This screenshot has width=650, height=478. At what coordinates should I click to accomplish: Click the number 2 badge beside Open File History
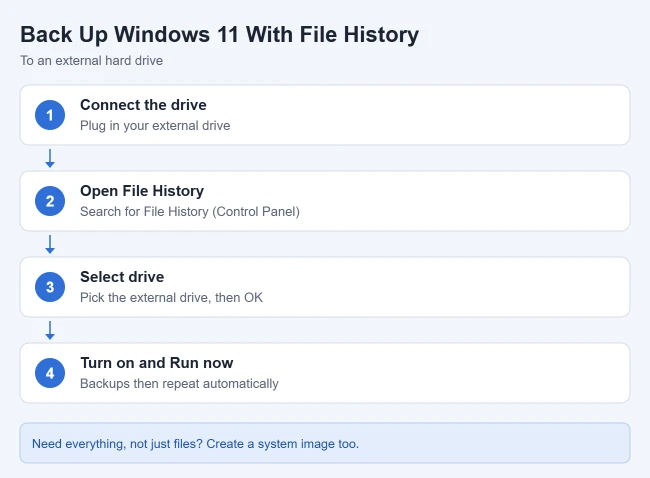click(x=50, y=201)
